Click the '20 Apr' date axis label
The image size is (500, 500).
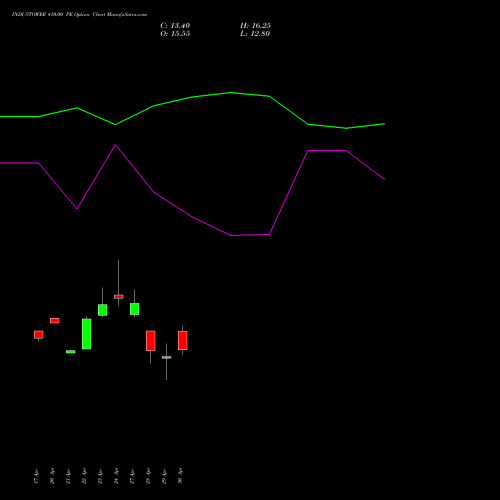click(x=52, y=476)
